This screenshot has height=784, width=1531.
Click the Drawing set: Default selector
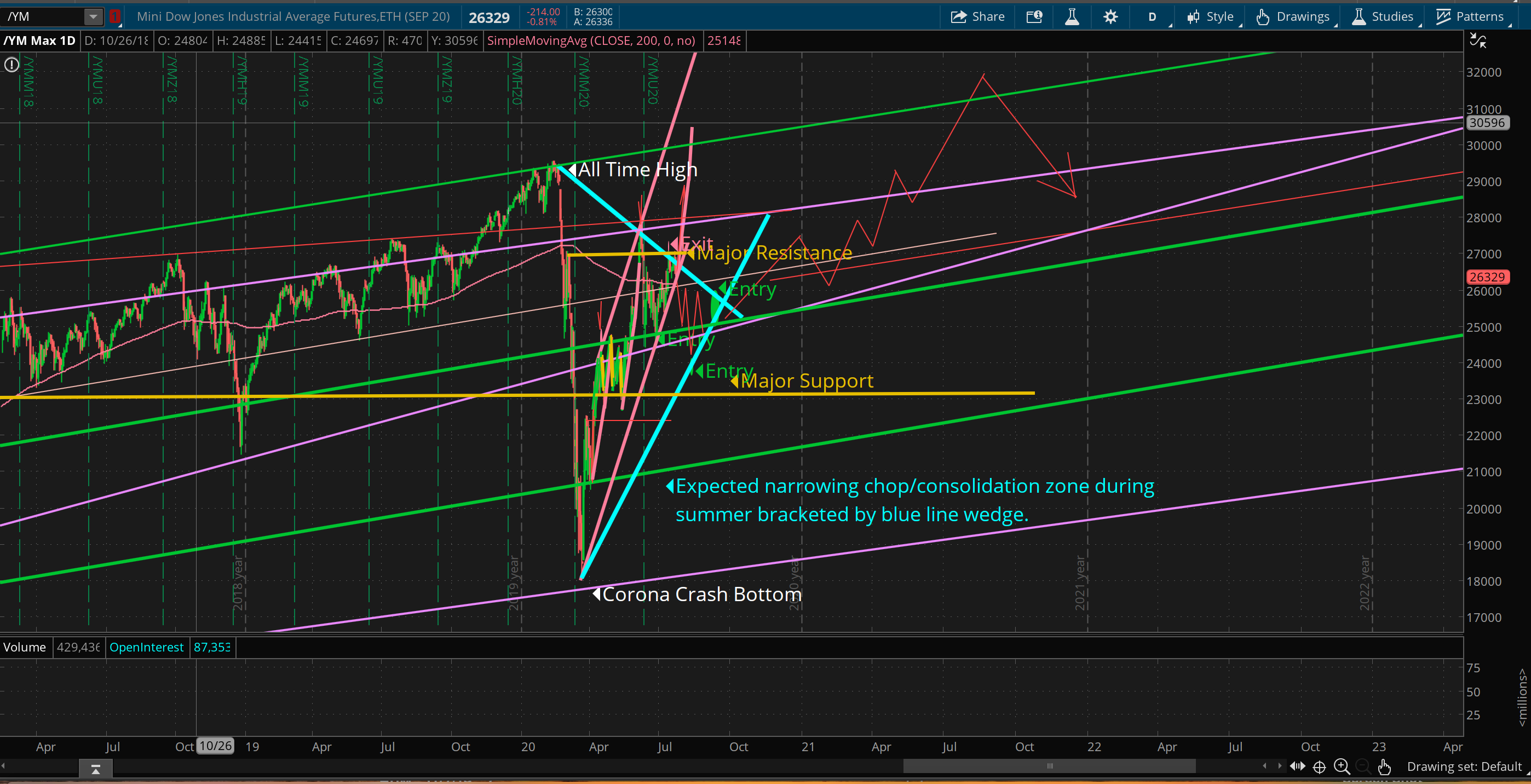(x=1464, y=767)
